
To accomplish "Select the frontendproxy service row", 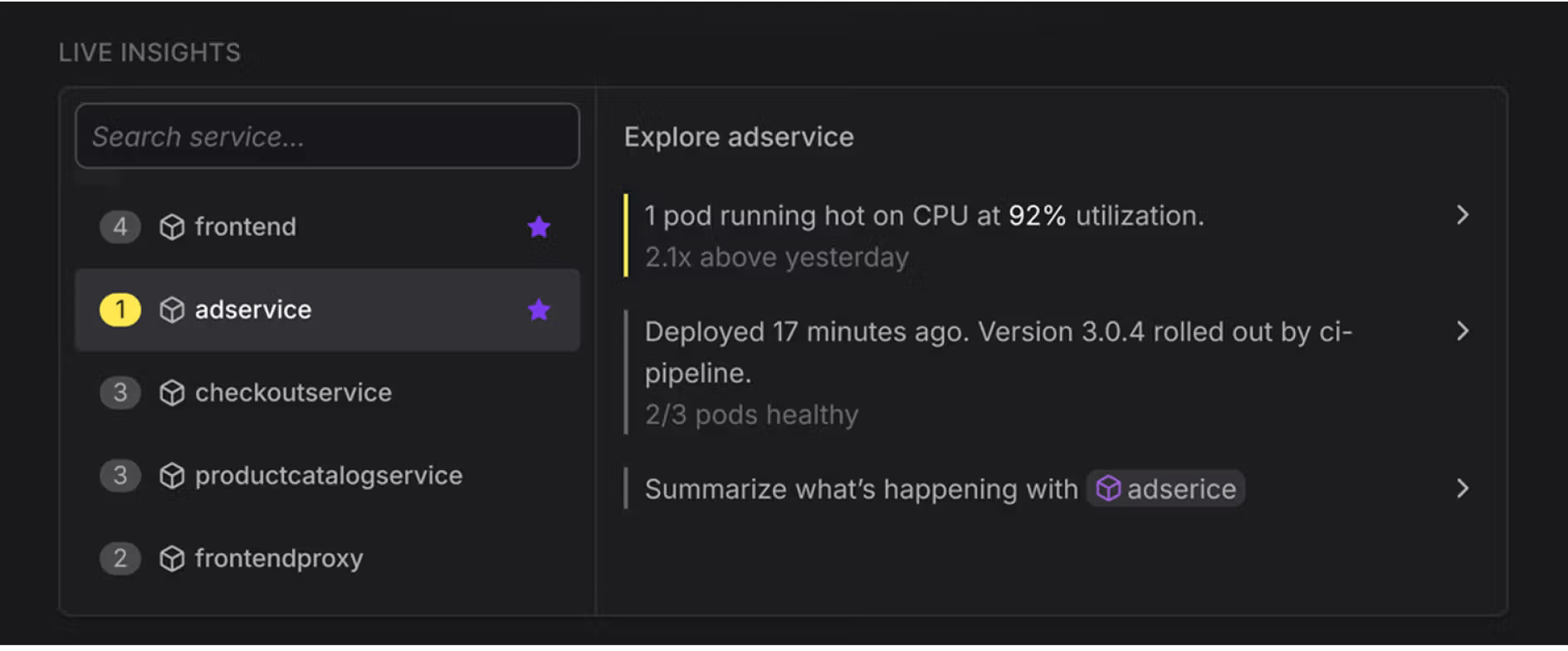I will [x=327, y=559].
